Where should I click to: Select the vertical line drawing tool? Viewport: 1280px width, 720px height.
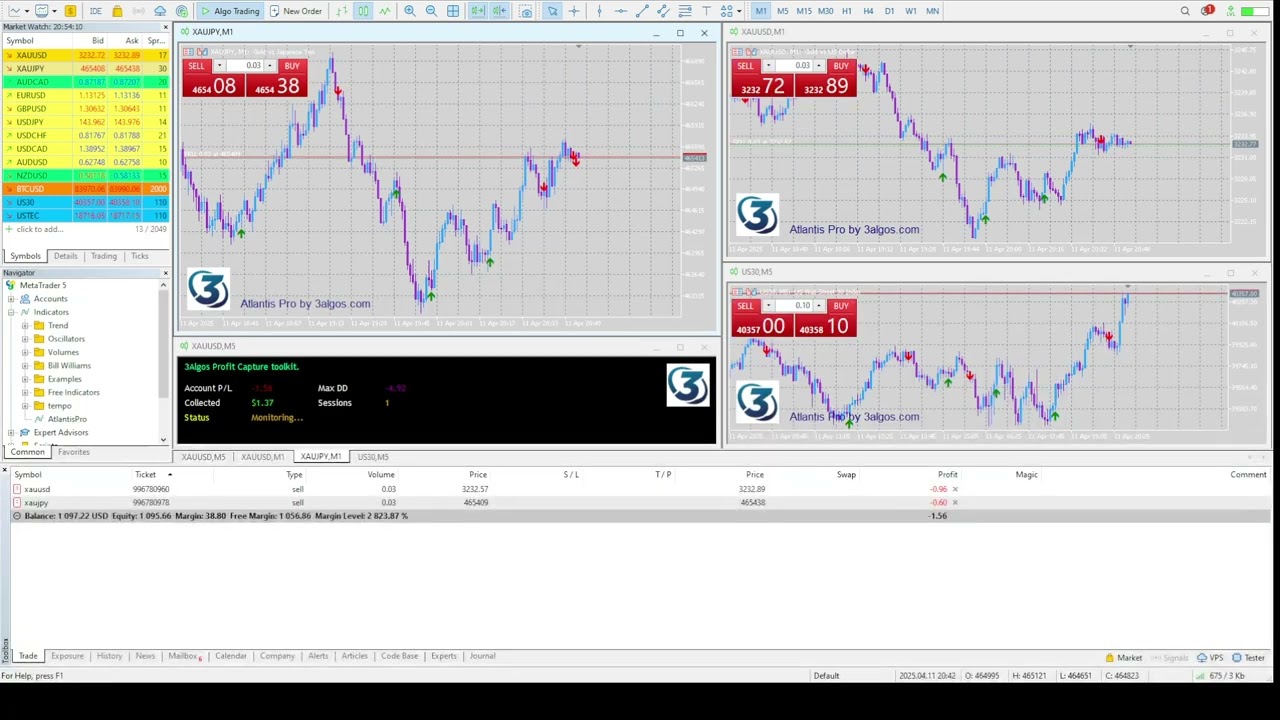pyautogui.click(x=599, y=11)
